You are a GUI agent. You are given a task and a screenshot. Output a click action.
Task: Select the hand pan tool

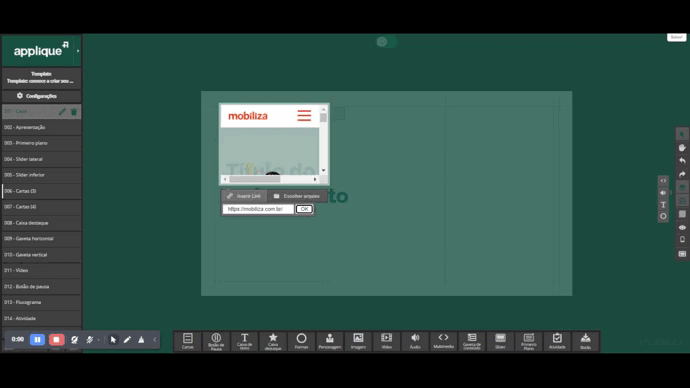[x=682, y=148]
